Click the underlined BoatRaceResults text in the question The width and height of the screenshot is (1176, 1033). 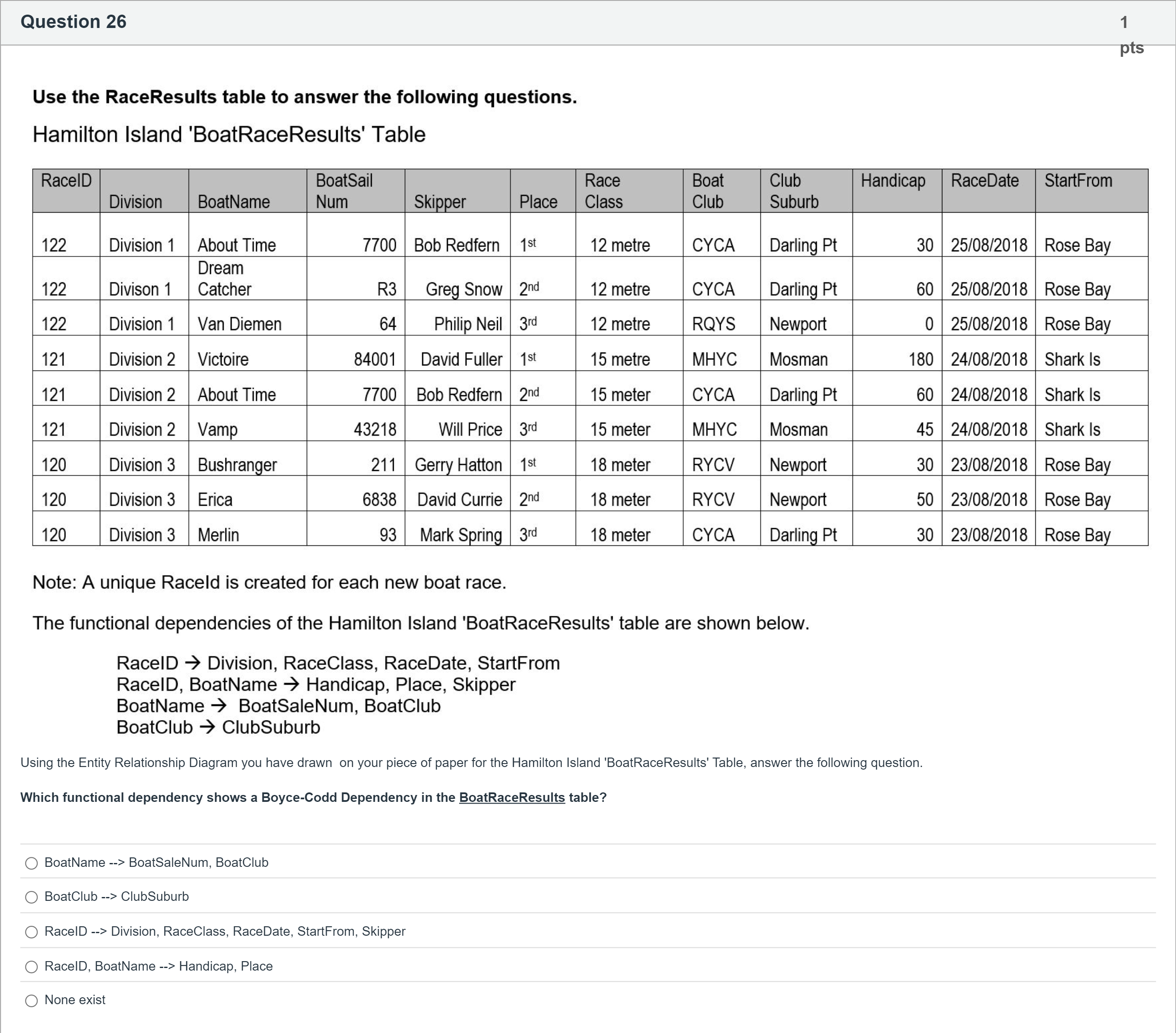[x=512, y=798]
